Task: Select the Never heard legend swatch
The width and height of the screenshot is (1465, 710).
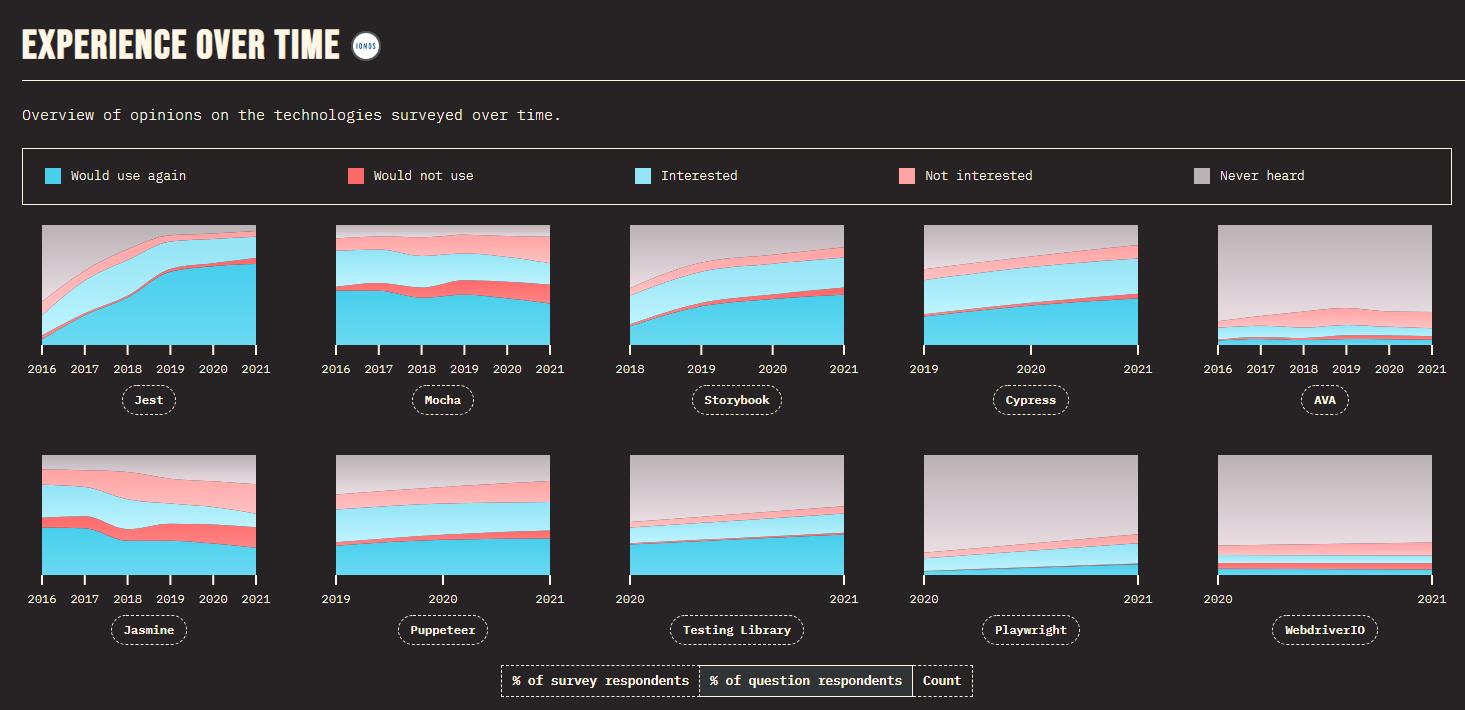Action: coord(1202,176)
